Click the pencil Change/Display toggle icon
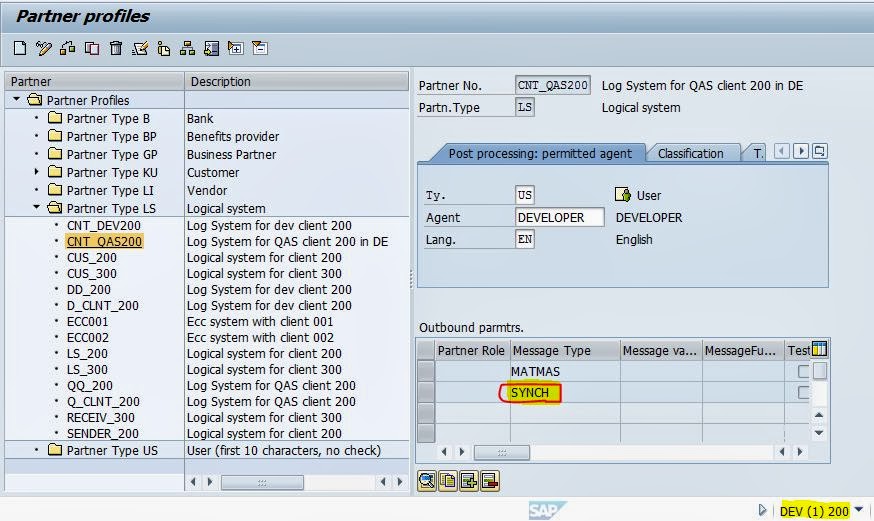This screenshot has height=521, width=874. click(x=44, y=48)
